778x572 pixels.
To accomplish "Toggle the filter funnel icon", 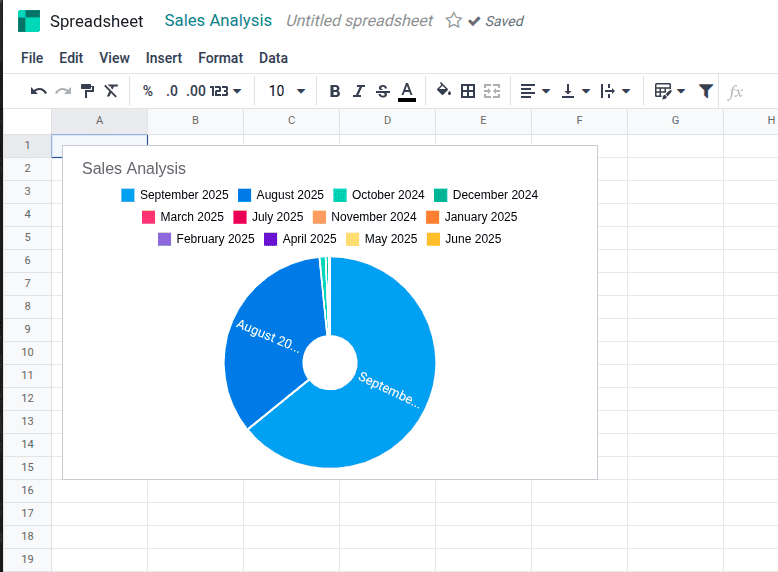I will coord(706,91).
